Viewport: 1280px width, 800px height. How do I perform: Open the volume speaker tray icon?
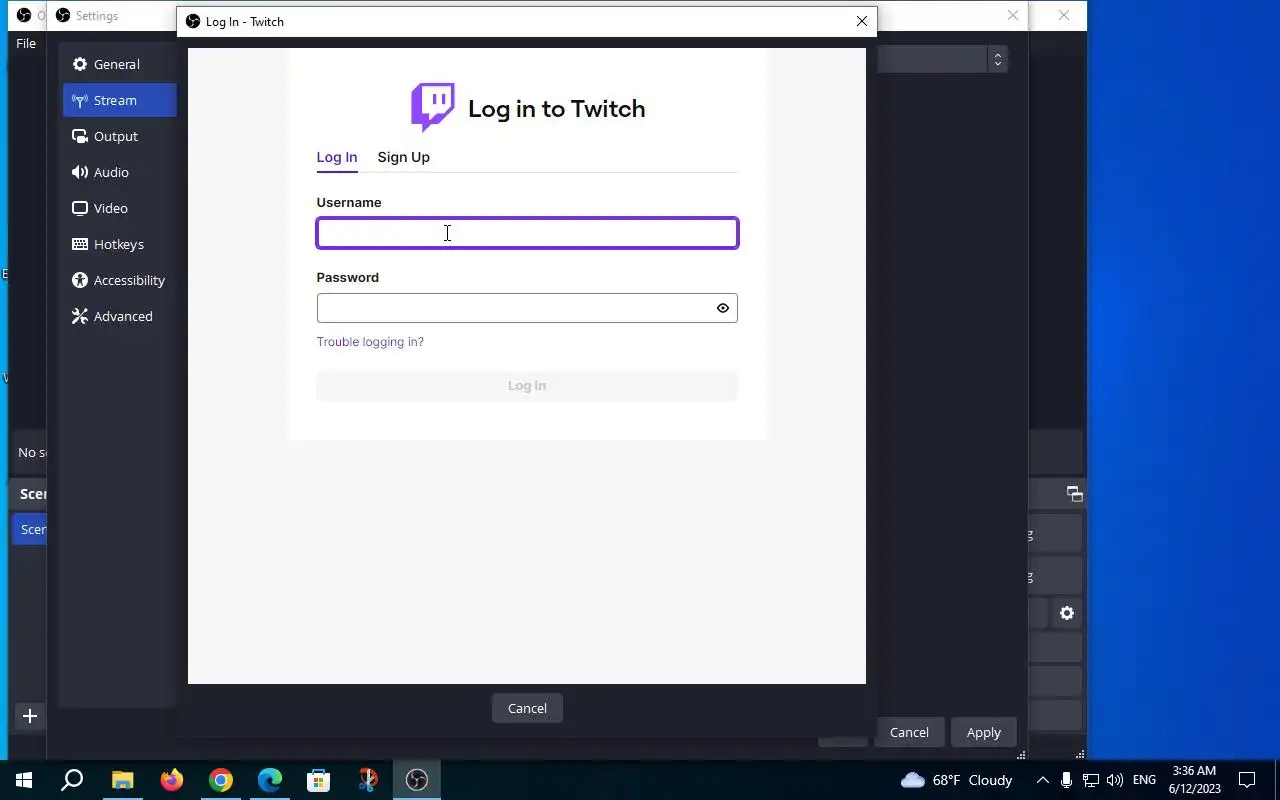(1115, 780)
